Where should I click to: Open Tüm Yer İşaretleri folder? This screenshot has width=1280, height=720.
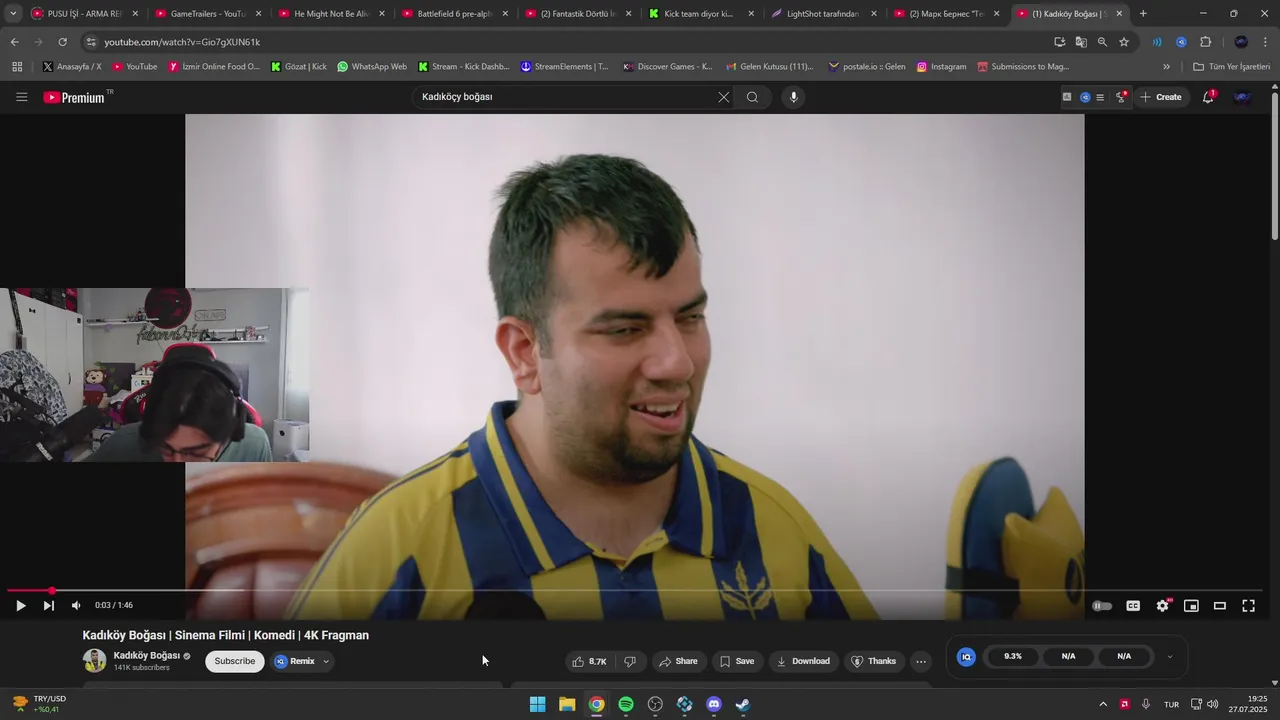click(1231, 67)
